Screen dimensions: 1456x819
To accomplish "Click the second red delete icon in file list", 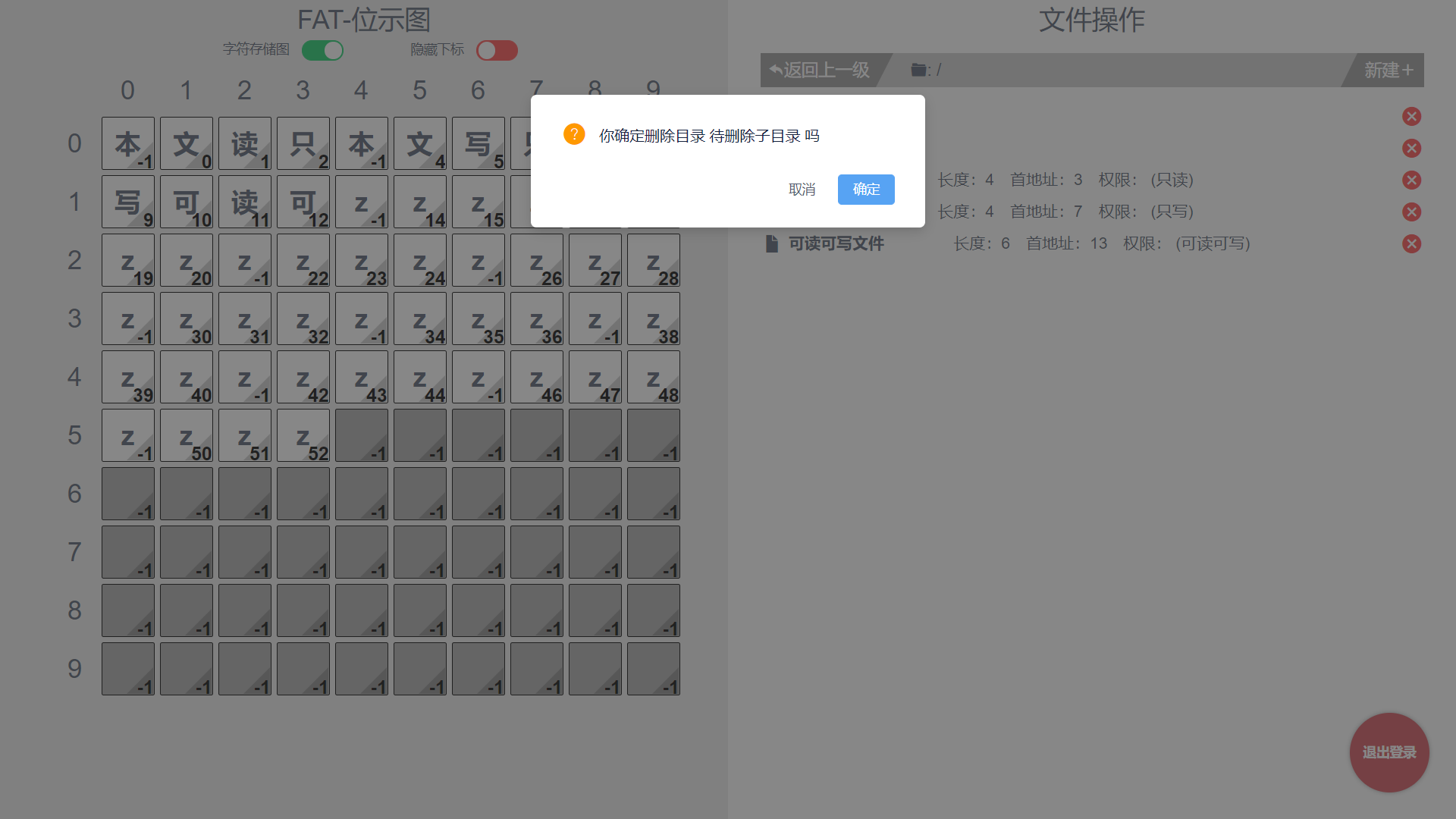I will tap(1410, 149).
